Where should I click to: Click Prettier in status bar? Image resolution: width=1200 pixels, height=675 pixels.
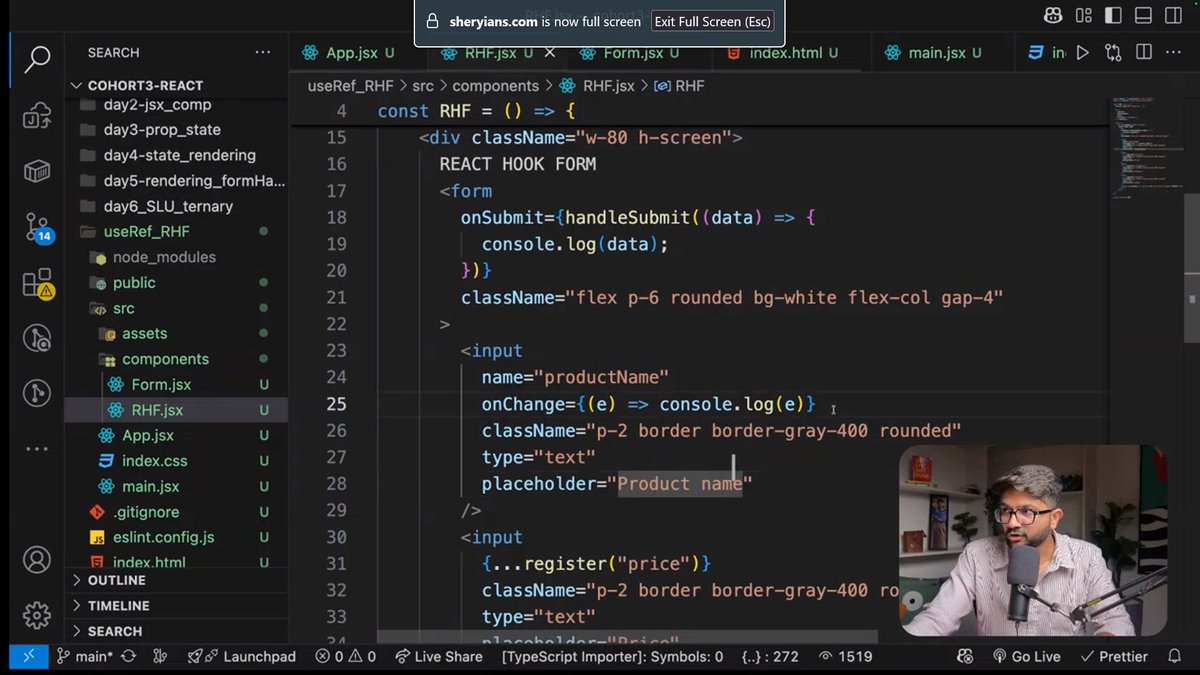1113,657
